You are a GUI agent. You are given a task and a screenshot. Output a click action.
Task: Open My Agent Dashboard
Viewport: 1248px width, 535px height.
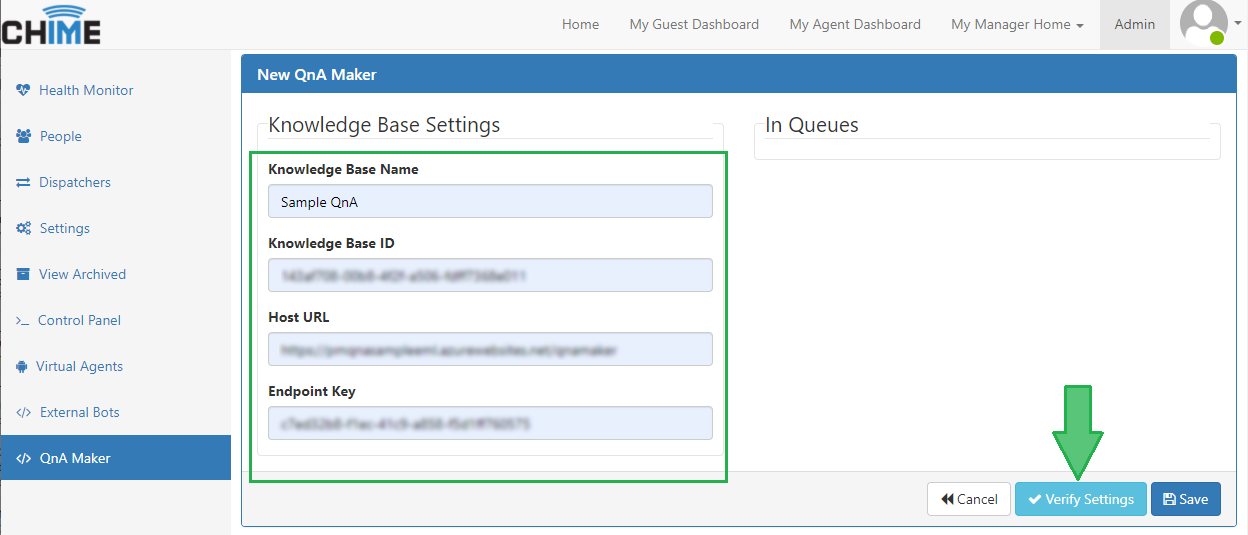pos(855,24)
